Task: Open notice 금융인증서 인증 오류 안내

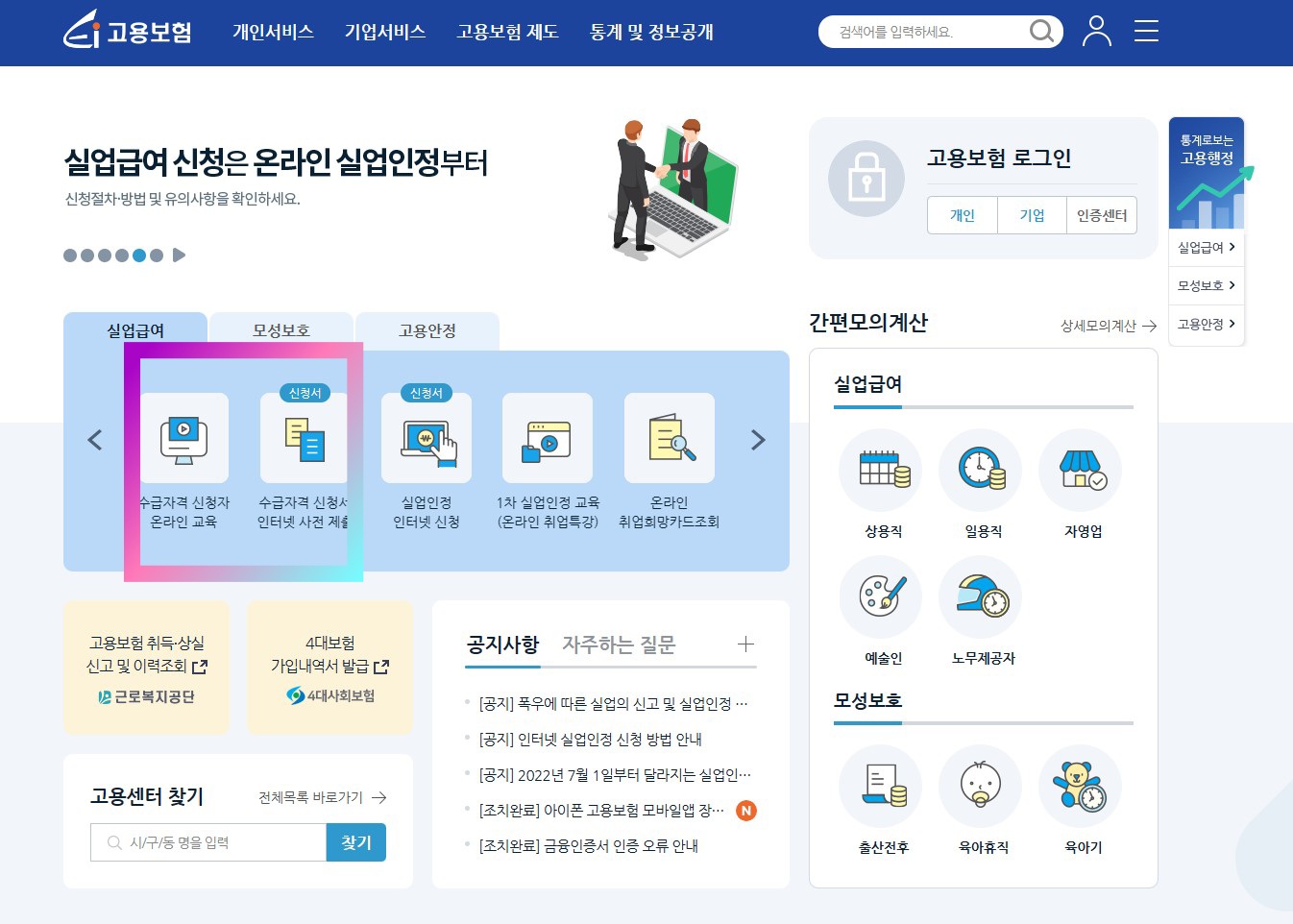Action: coord(588,846)
